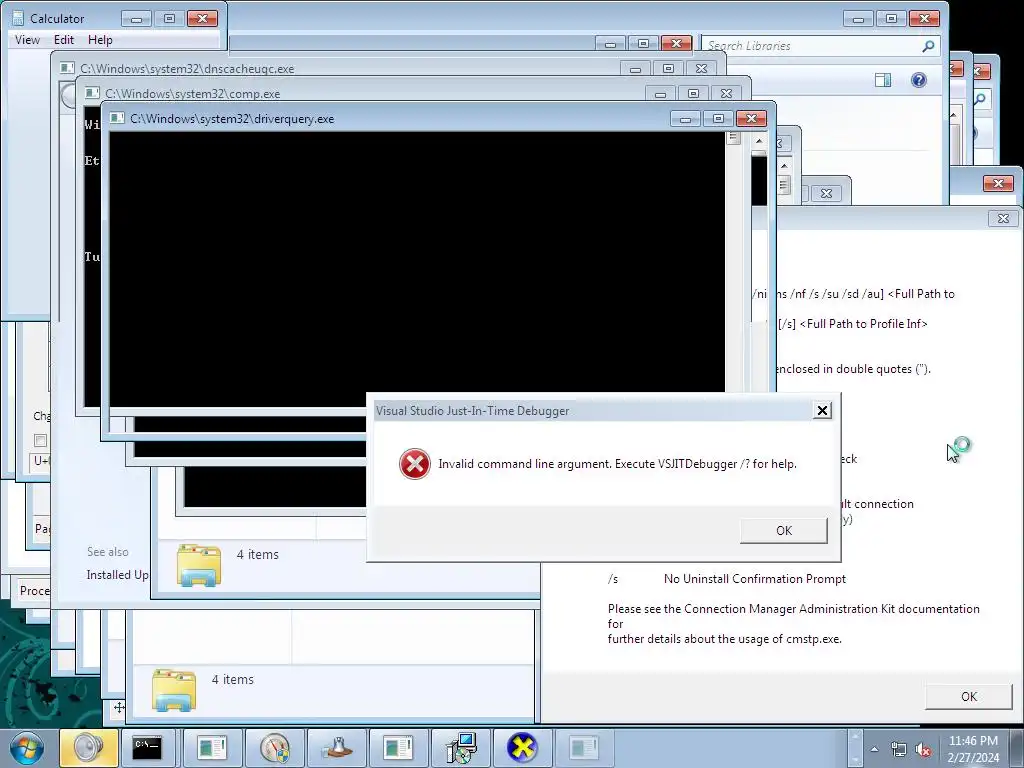Open the gauge with shield taskbar icon
1024x768 pixels.
(274, 748)
